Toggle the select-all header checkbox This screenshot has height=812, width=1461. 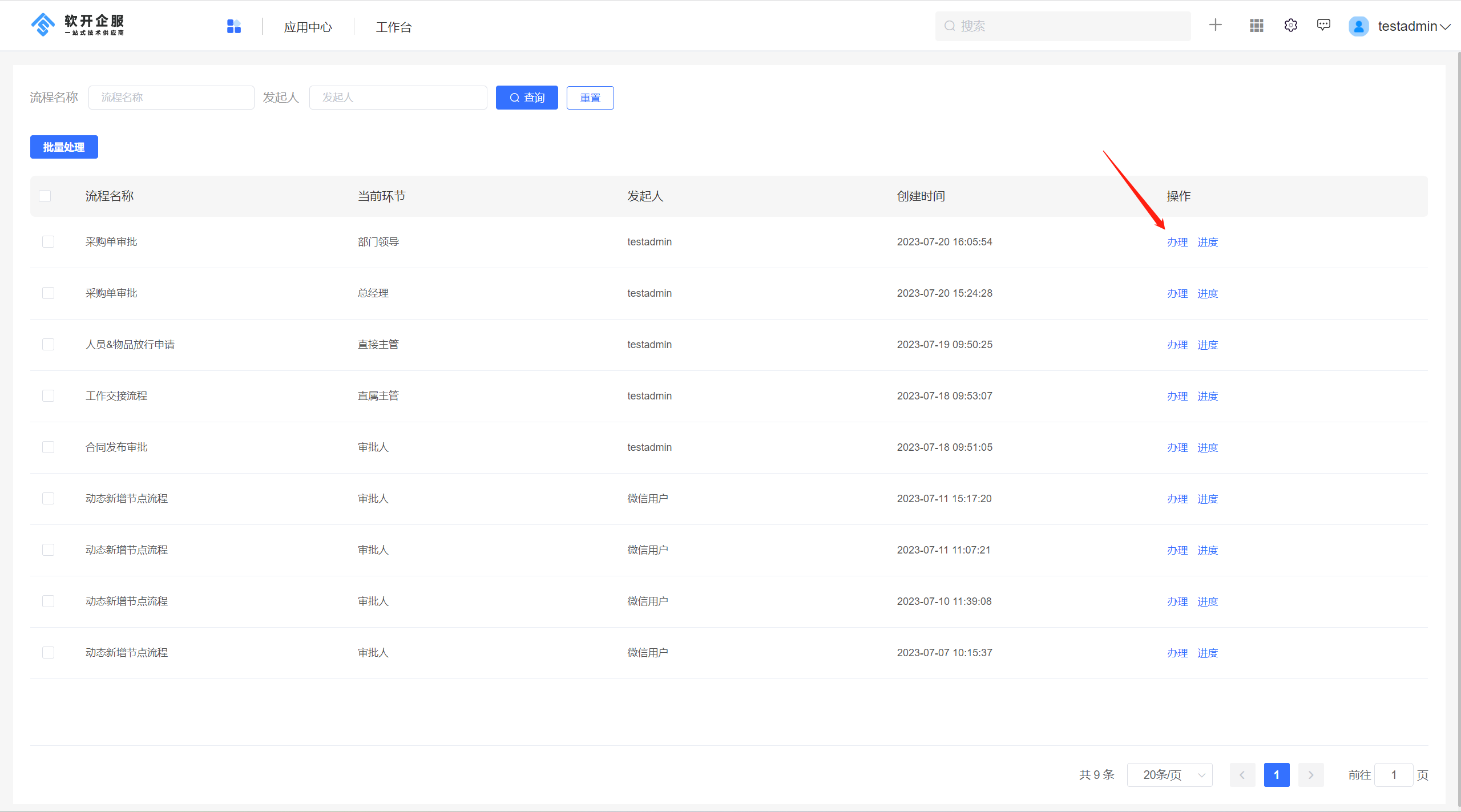45,196
